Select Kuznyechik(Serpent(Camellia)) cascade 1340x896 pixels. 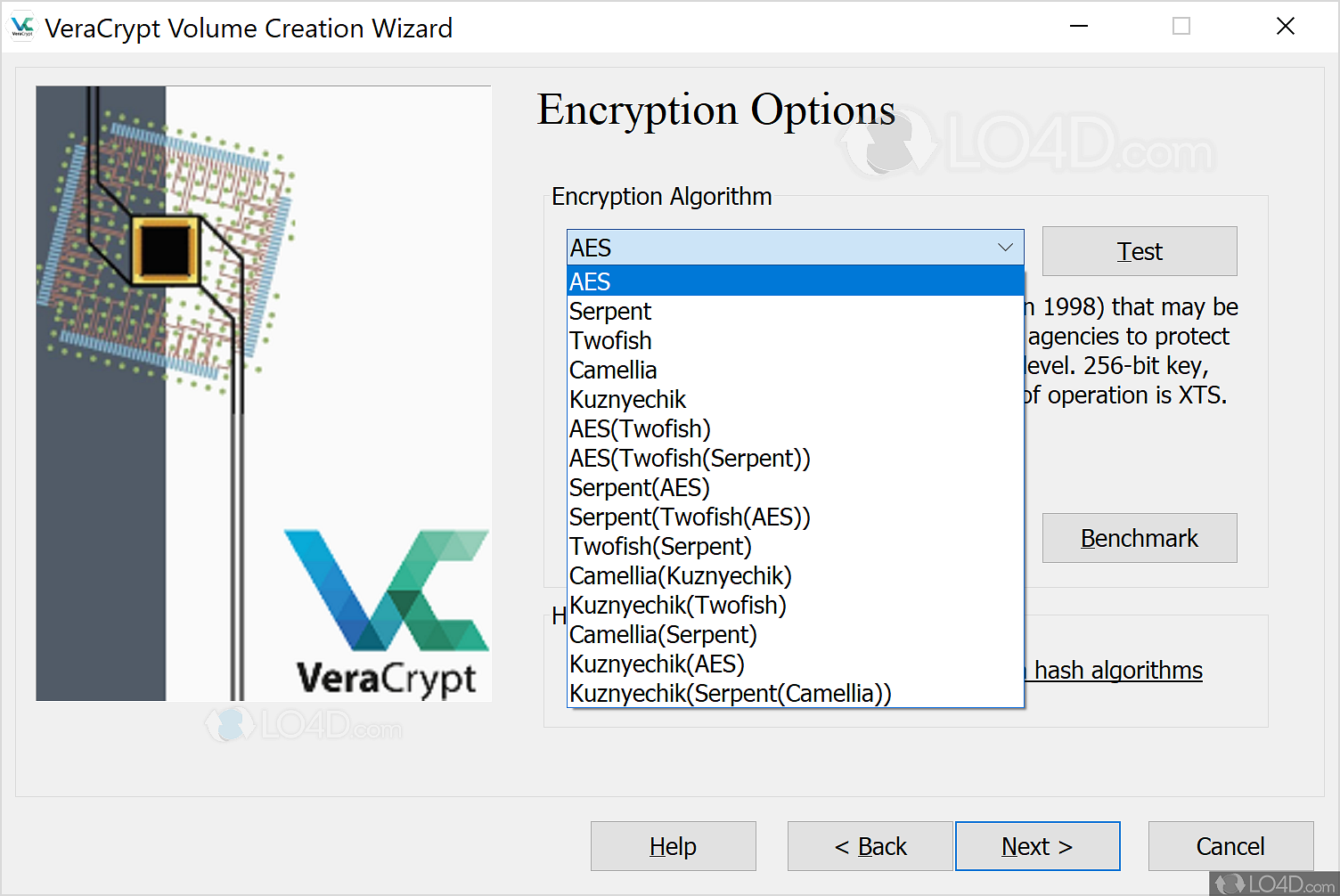coord(730,694)
